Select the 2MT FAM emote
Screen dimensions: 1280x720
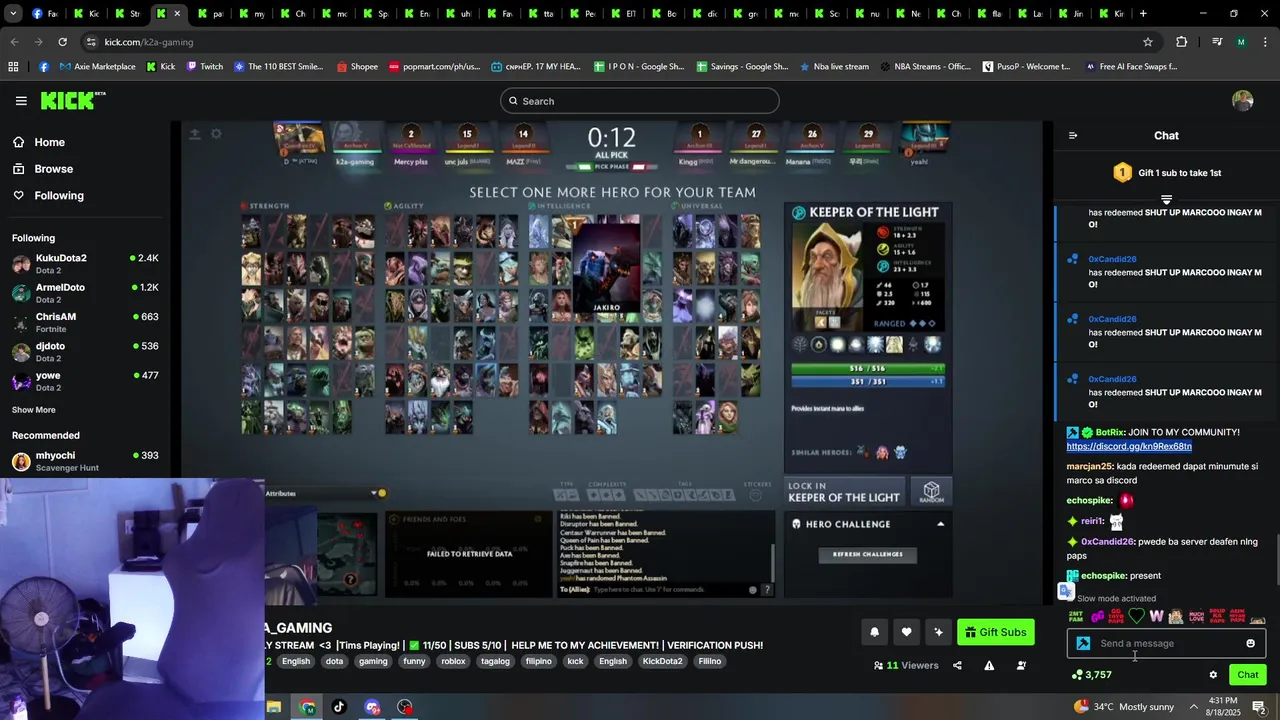pos(1076,617)
